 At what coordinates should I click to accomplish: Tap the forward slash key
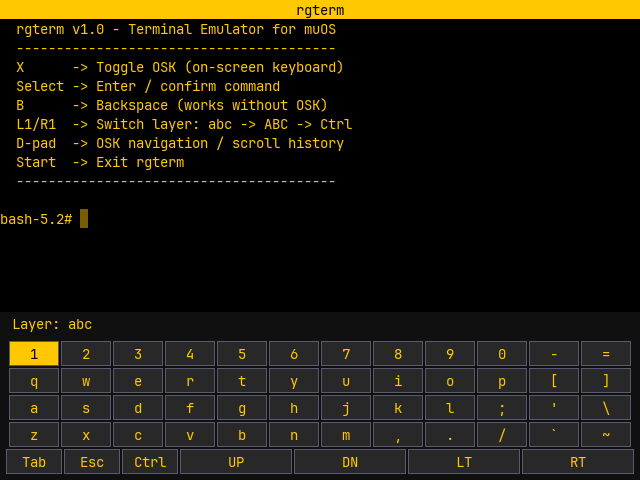click(502, 435)
